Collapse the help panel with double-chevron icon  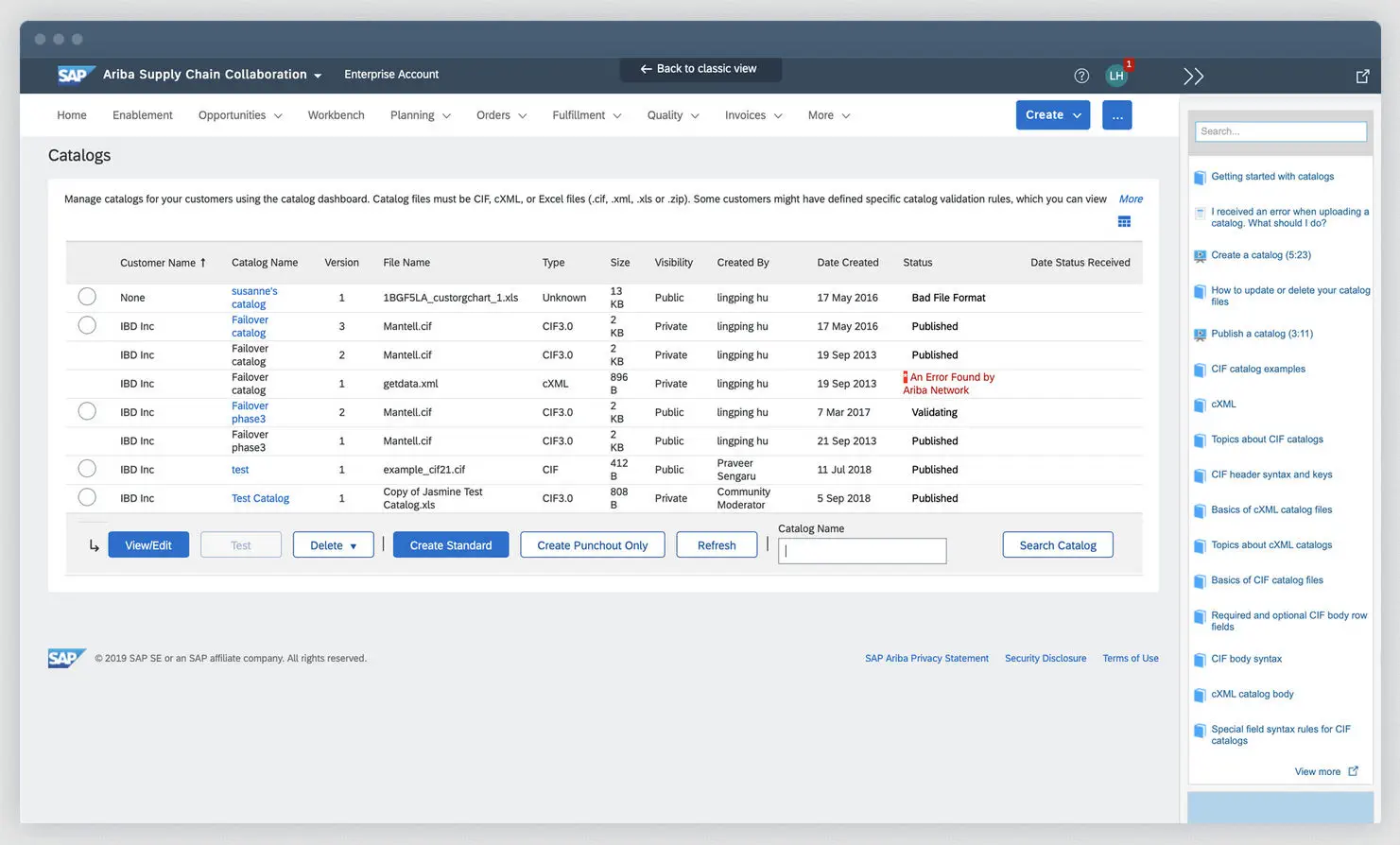1193,77
